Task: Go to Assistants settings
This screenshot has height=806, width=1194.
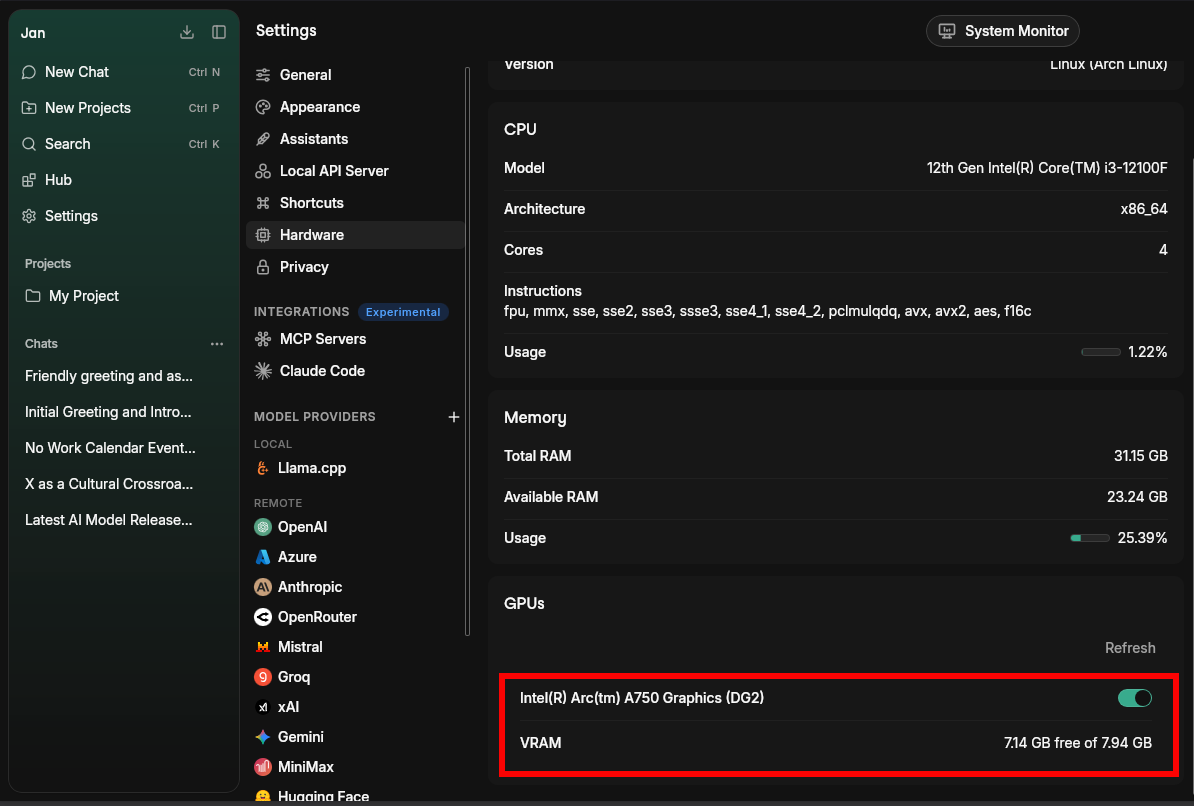Action: [355, 139]
